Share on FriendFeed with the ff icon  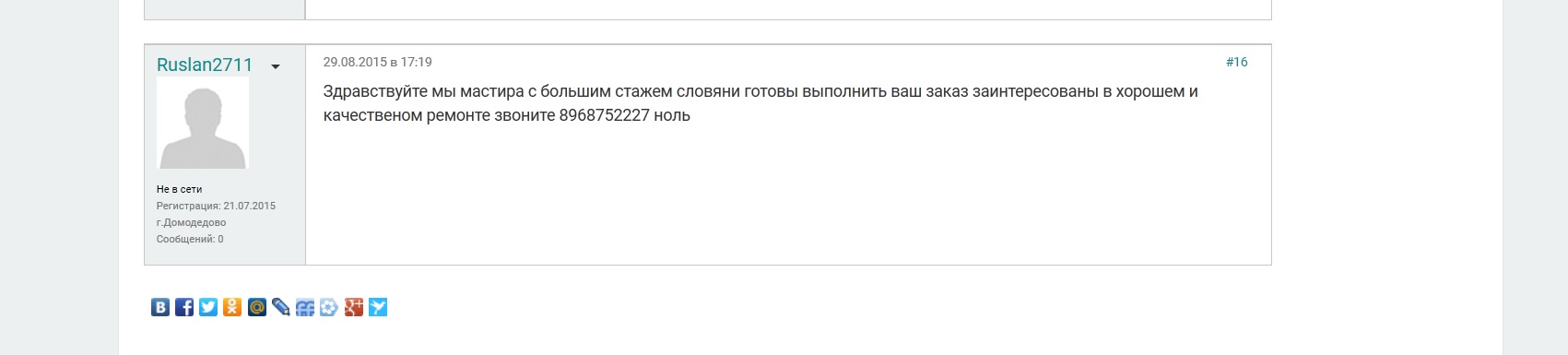click(x=305, y=307)
